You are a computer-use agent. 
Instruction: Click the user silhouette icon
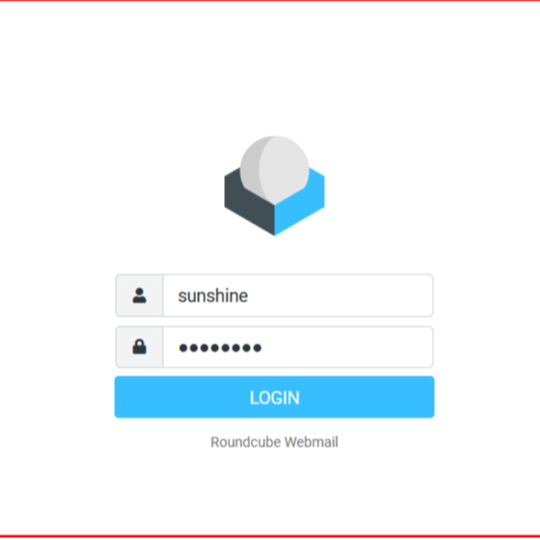click(139, 295)
